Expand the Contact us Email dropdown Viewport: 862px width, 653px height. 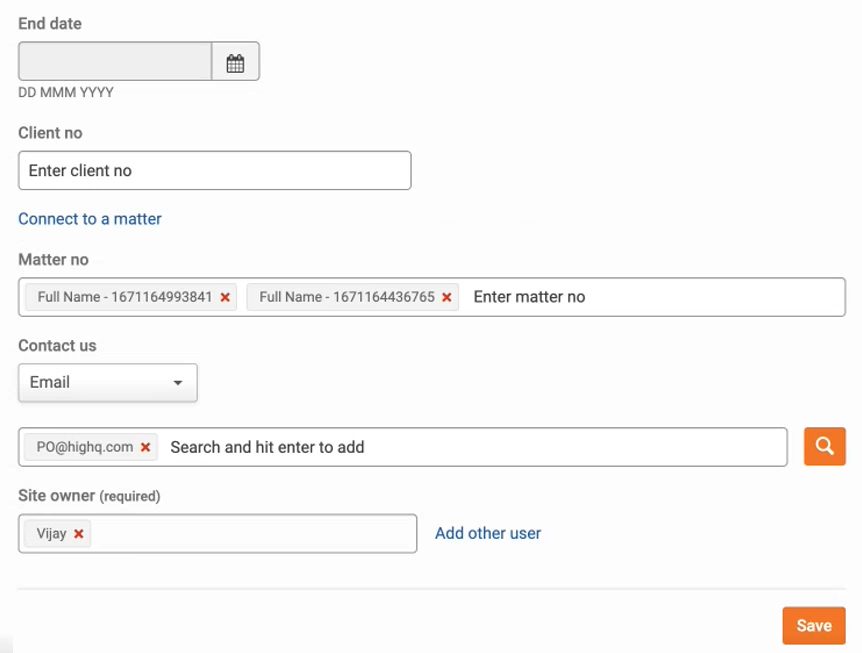pyautogui.click(x=108, y=383)
